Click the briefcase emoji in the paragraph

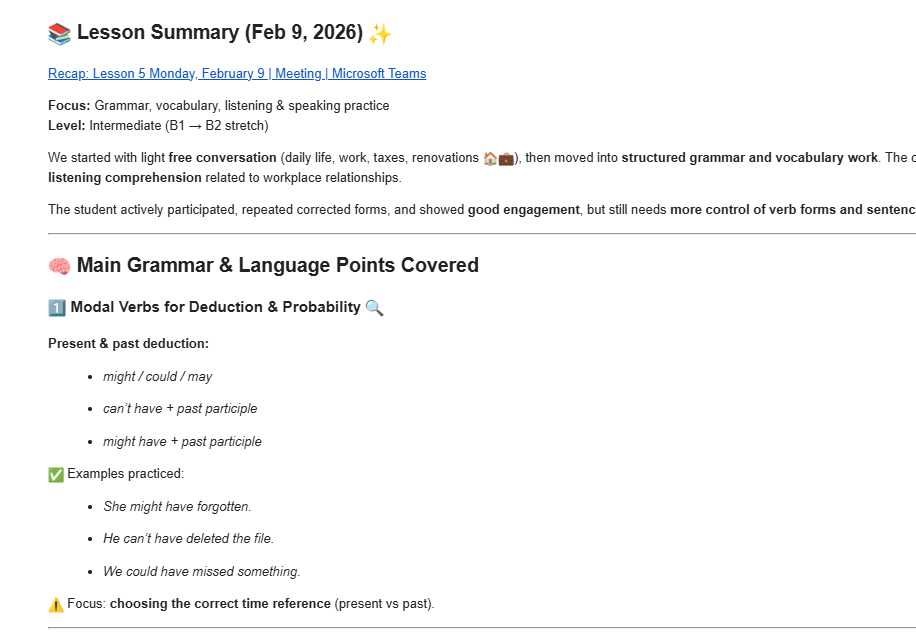click(506, 158)
